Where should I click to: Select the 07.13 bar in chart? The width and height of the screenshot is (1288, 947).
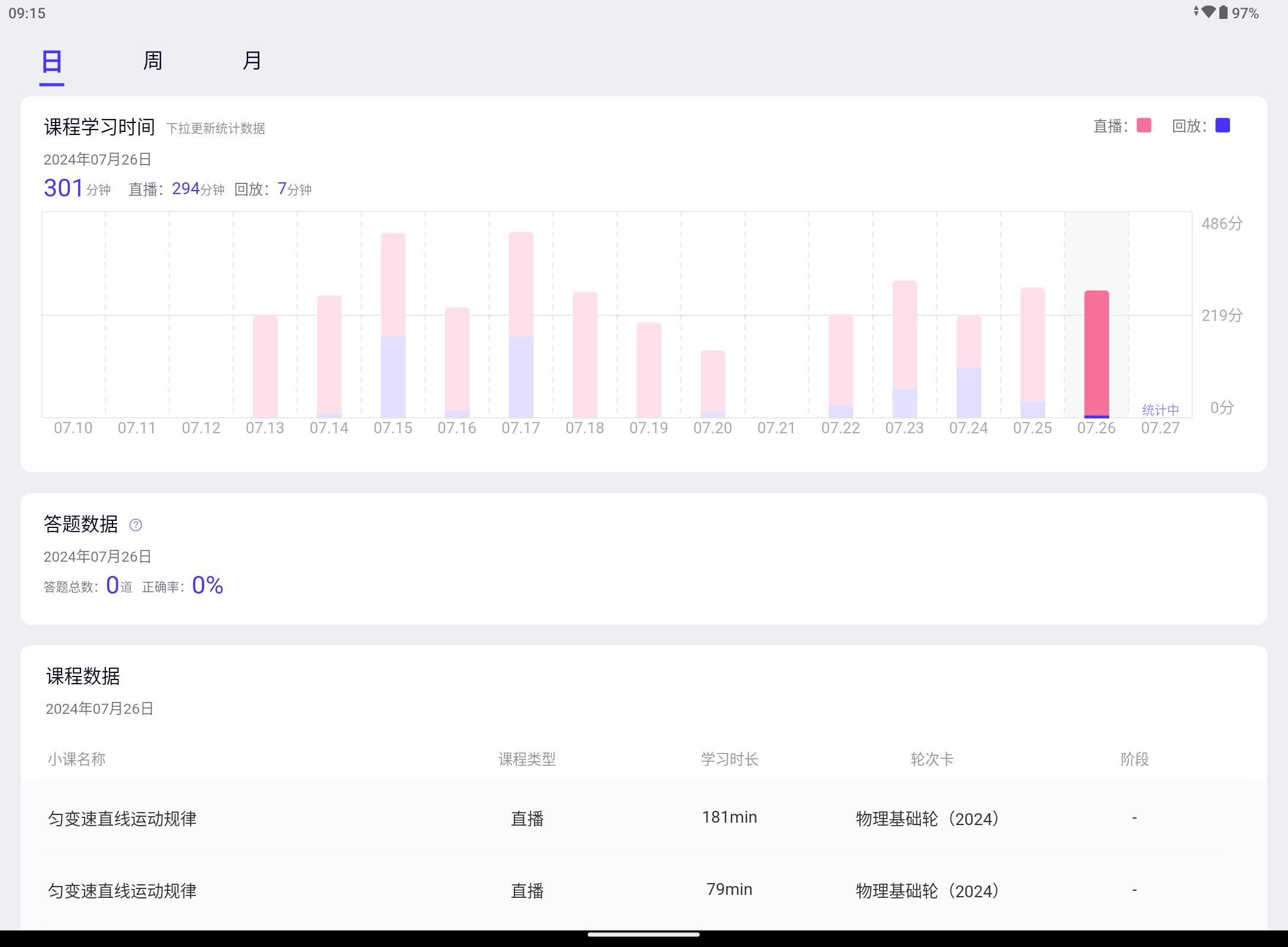click(x=265, y=366)
